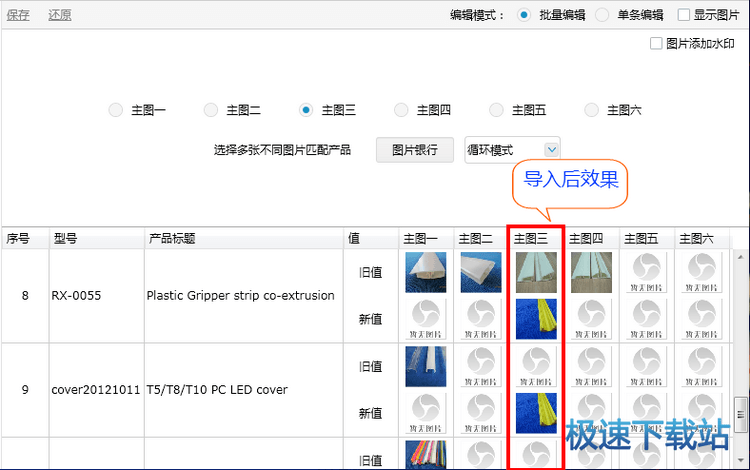Select the 主图六 radio button
Image resolution: width=750 pixels, height=470 pixels.
click(x=592, y=110)
